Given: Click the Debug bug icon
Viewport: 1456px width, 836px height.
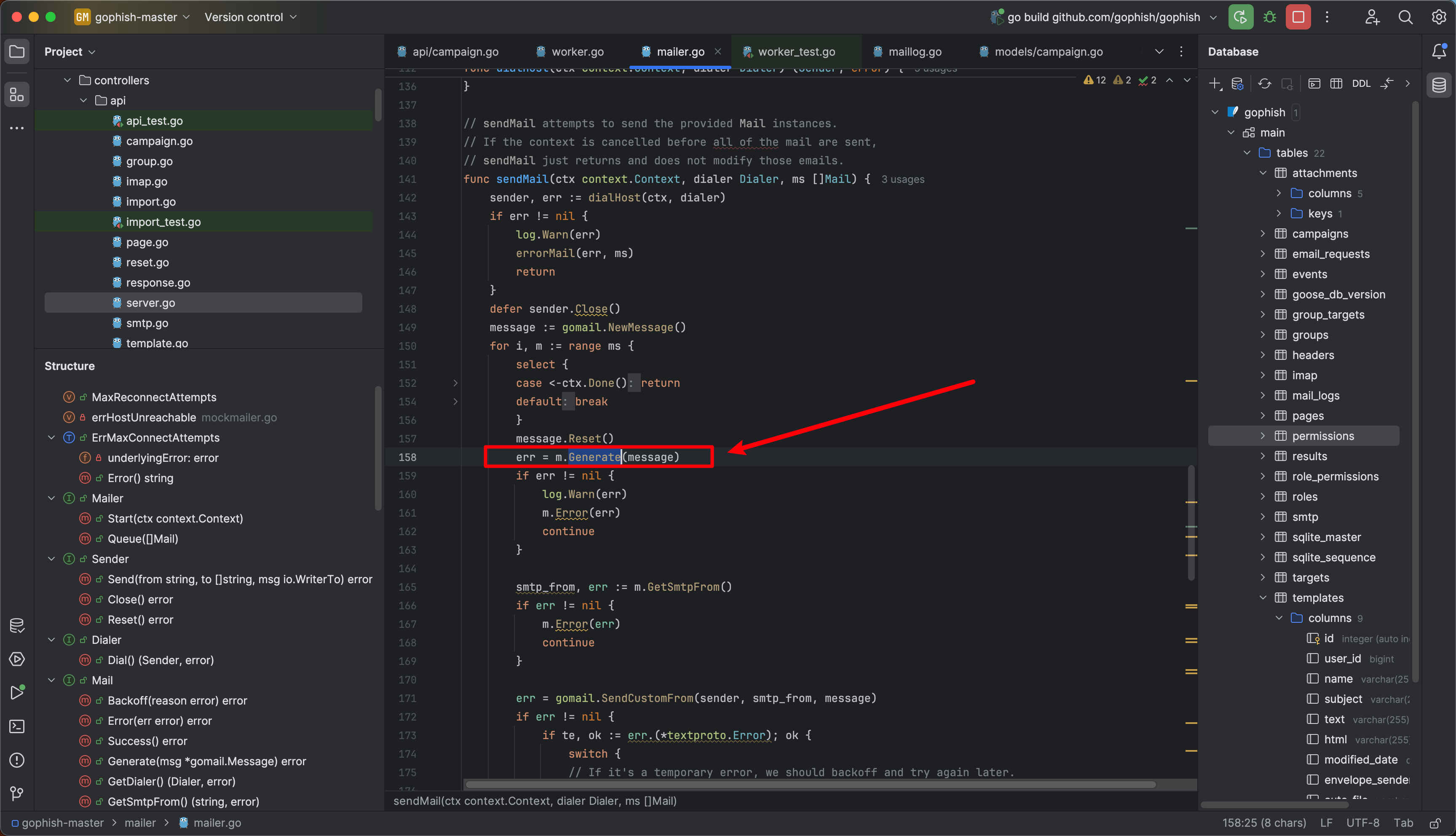Looking at the screenshot, I should point(1269,17).
